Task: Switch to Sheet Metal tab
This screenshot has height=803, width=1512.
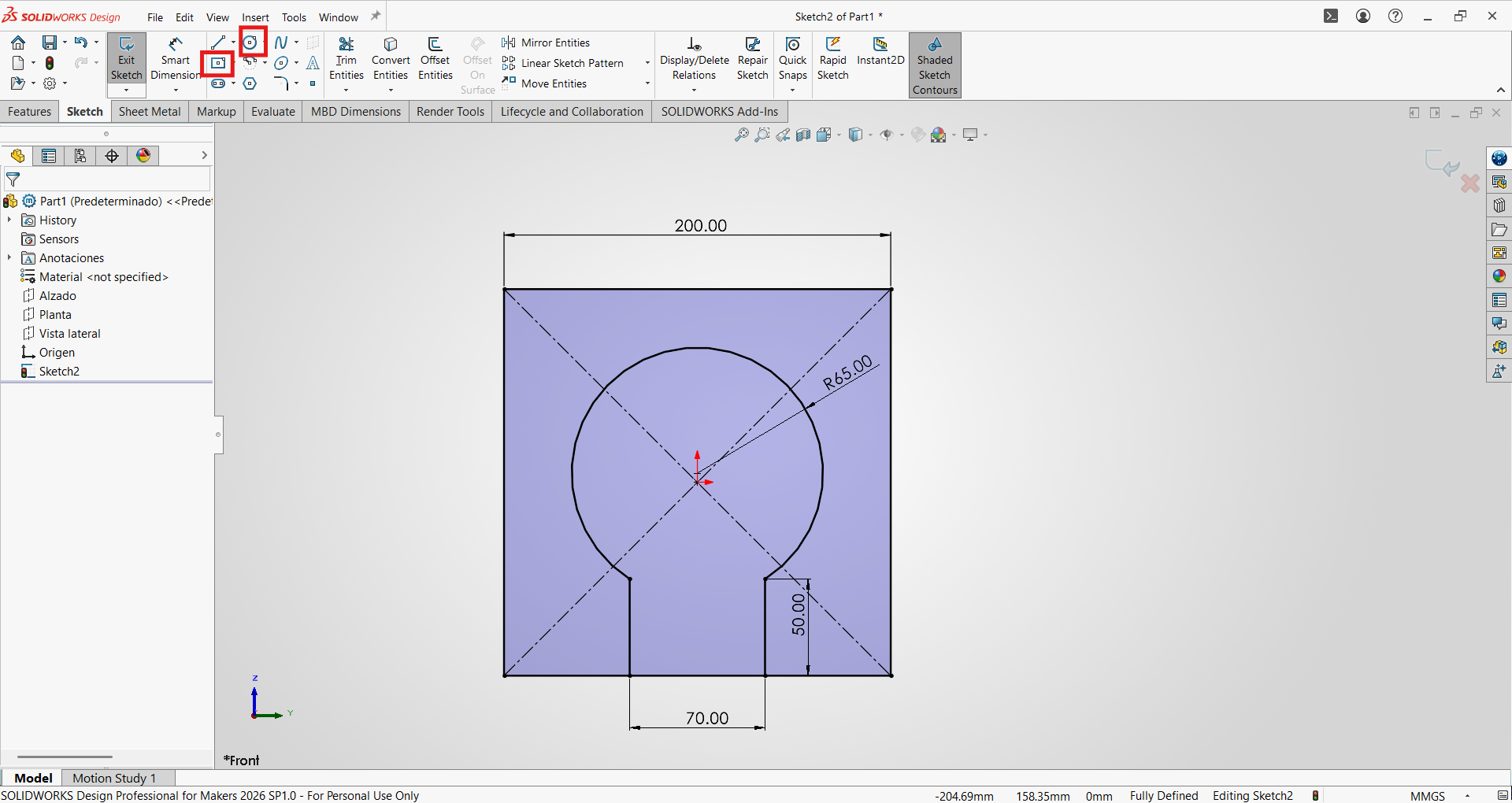Action: (150, 112)
